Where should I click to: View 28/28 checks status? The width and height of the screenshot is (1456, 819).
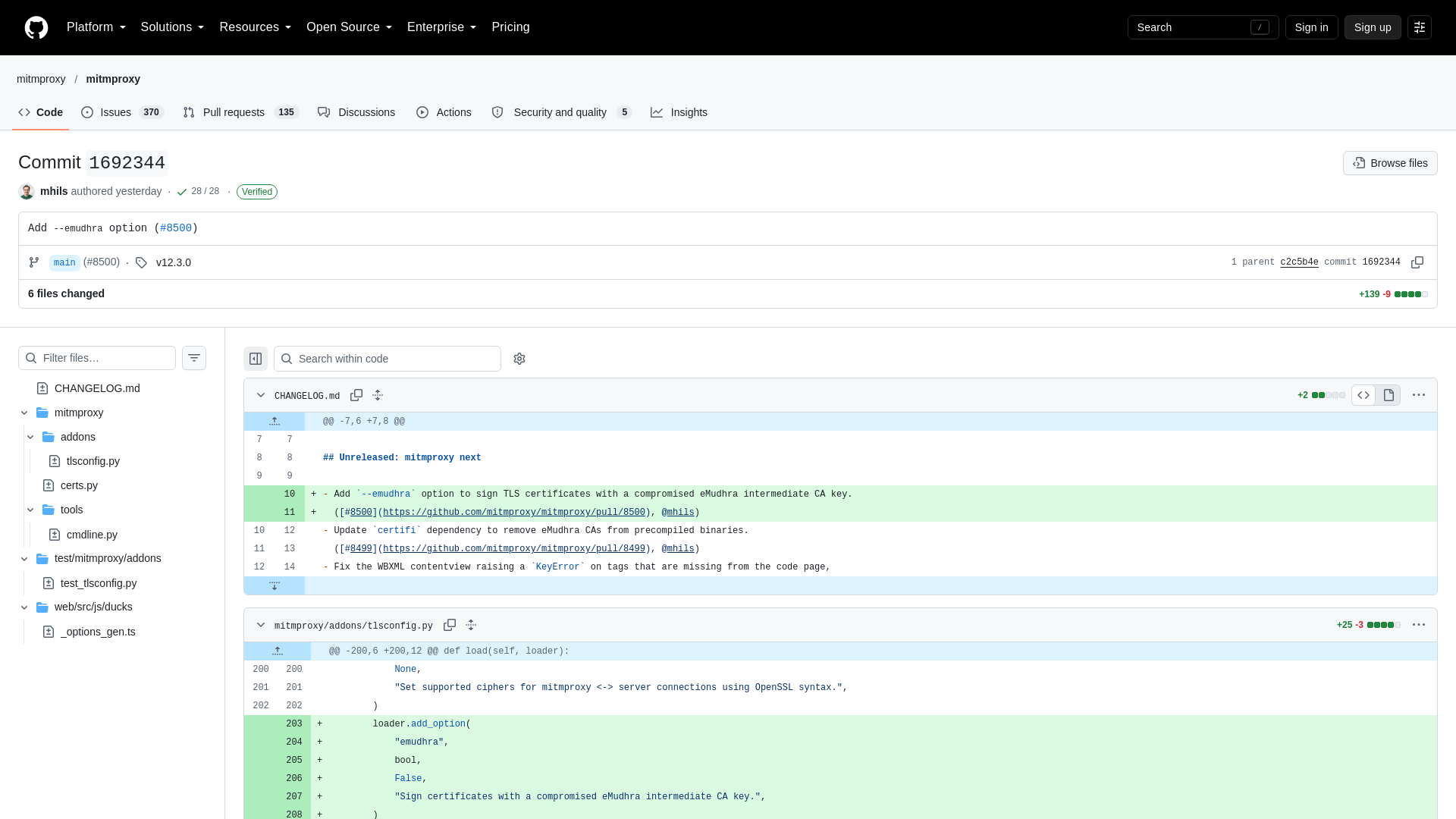(x=199, y=191)
